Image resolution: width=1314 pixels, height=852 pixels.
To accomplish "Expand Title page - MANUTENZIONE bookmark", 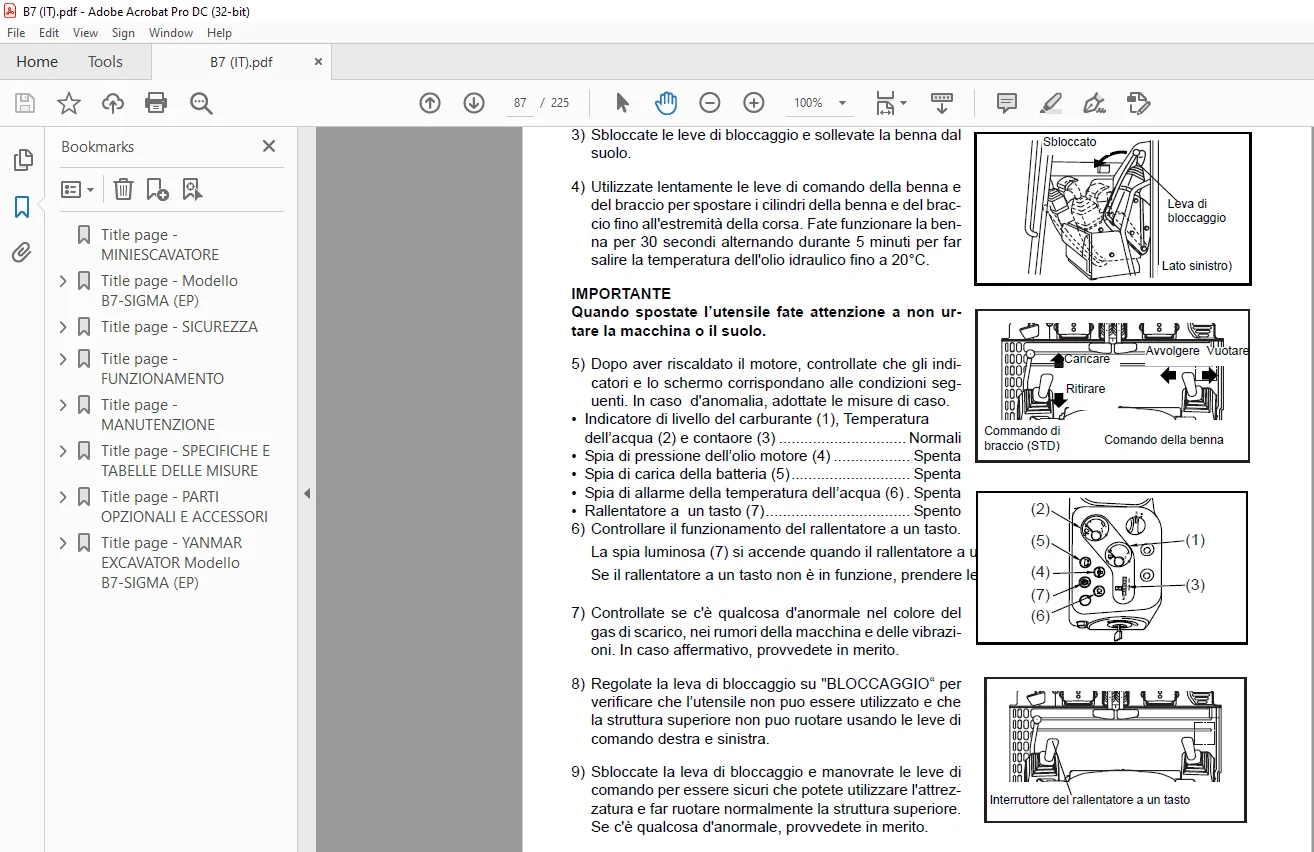I will coord(64,405).
